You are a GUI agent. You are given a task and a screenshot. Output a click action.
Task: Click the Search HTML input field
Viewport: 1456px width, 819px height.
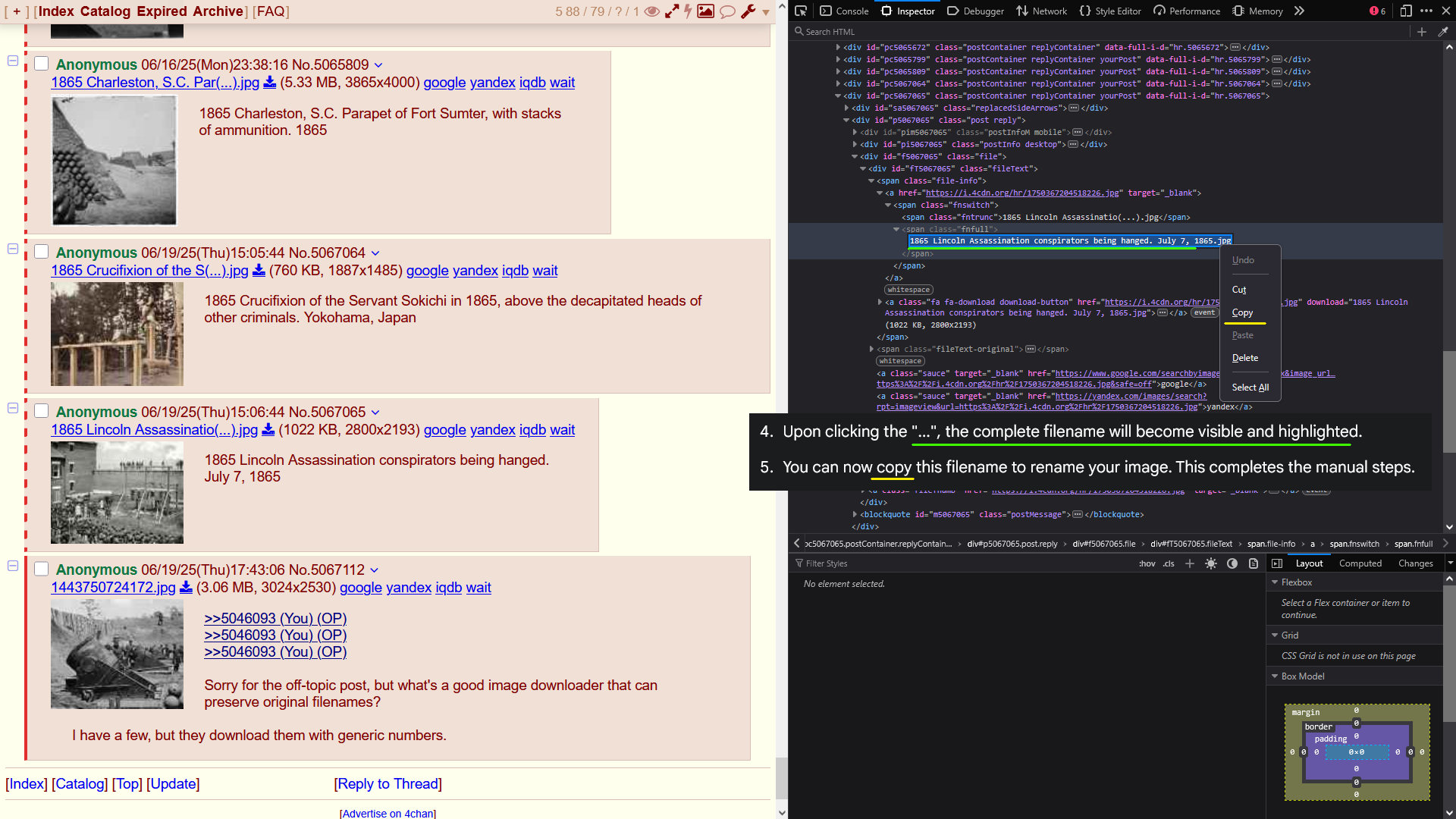1100,31
